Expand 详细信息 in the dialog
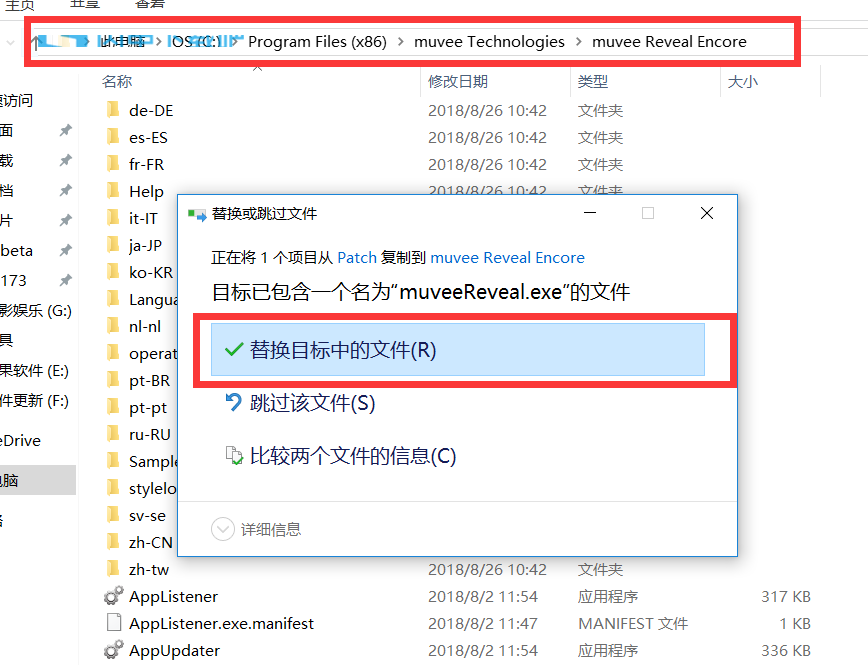This screenshot has height=665, width=868. (256, 530)
